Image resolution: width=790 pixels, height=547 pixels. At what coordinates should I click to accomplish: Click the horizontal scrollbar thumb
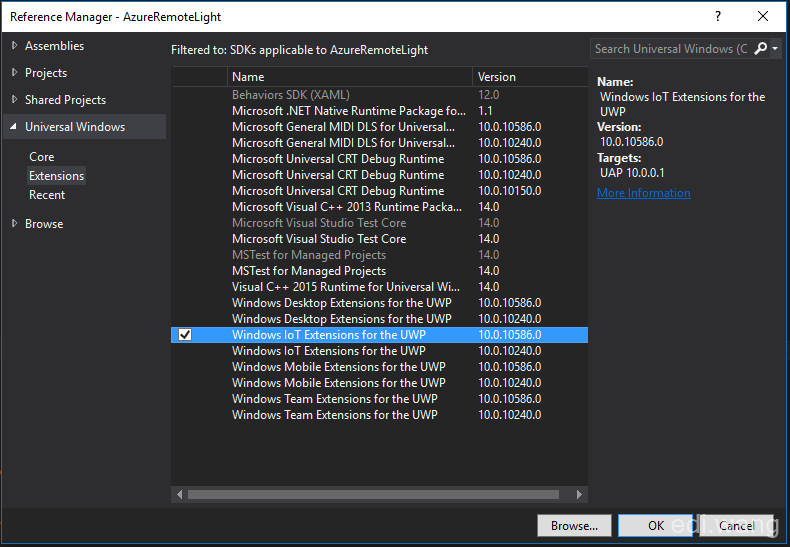(373, 495)
